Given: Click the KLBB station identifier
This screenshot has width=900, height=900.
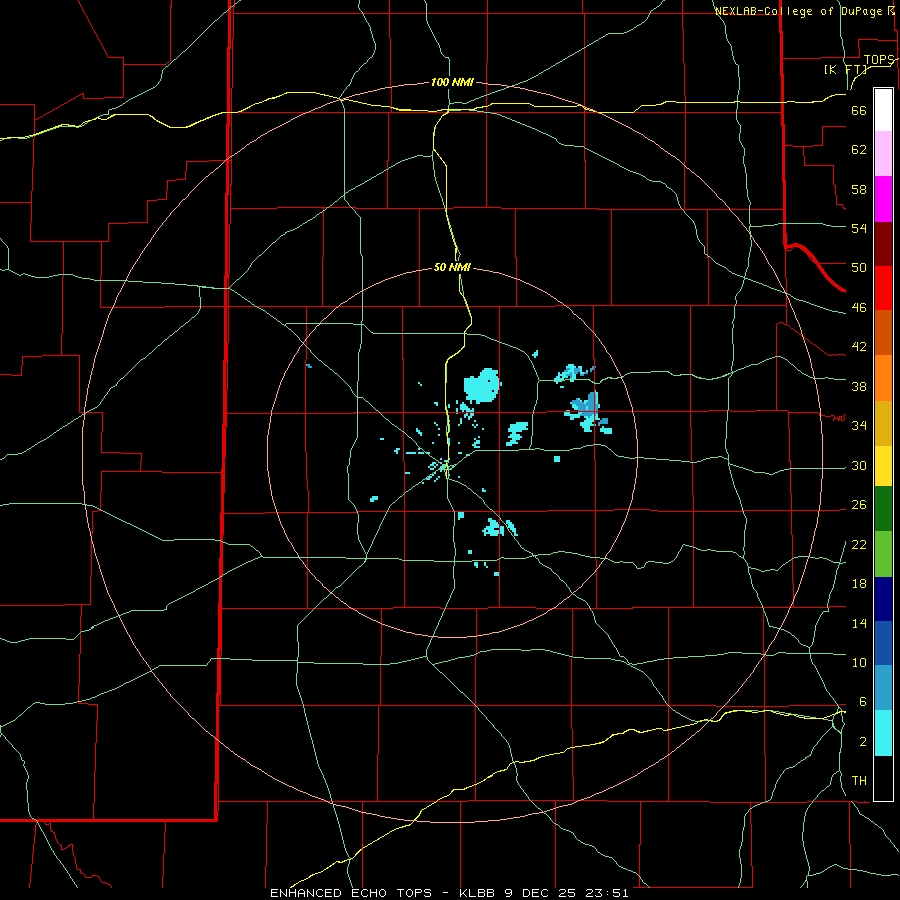Looking at the screenshot, I should 477,893.
